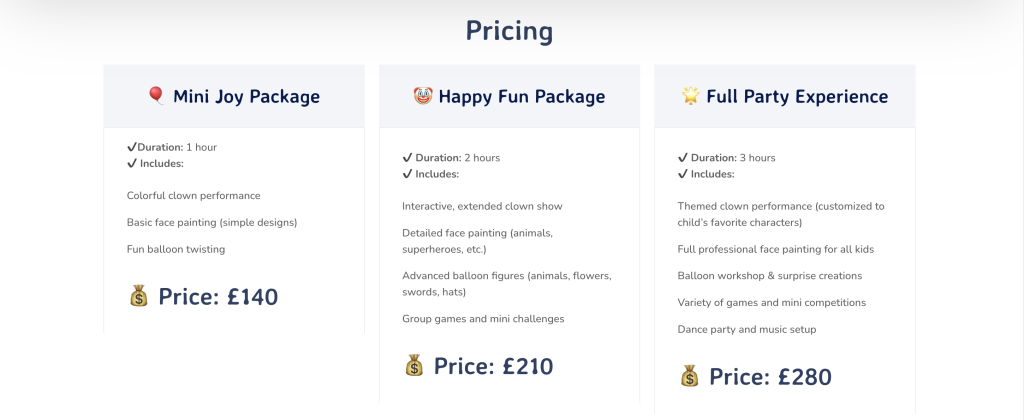Click 'Balloon workshop & surprise creations' item
1024x420 pixels.
[769, 276]
